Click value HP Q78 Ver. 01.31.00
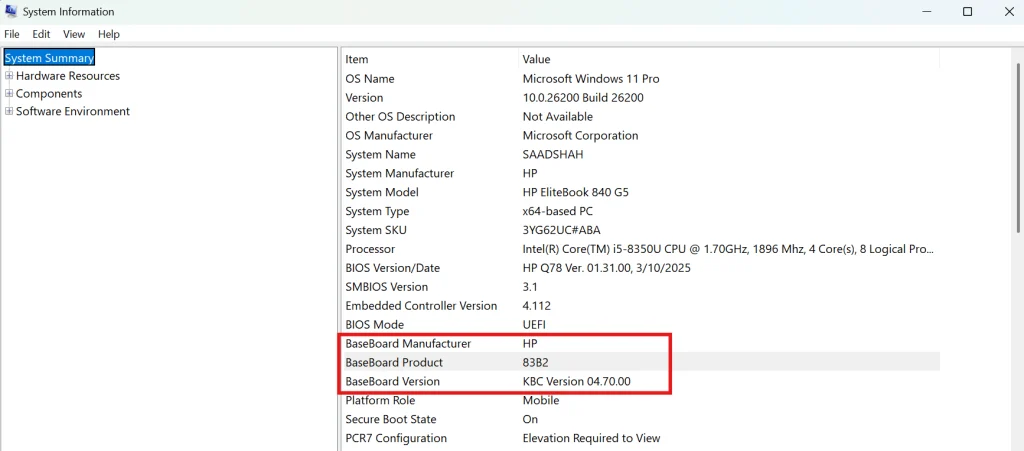1024x451 pixels. coord(607,268)
